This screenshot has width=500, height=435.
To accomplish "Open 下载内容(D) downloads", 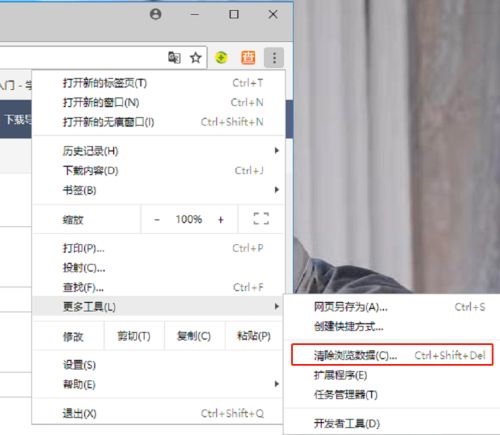I will click(x=159, y=171).
